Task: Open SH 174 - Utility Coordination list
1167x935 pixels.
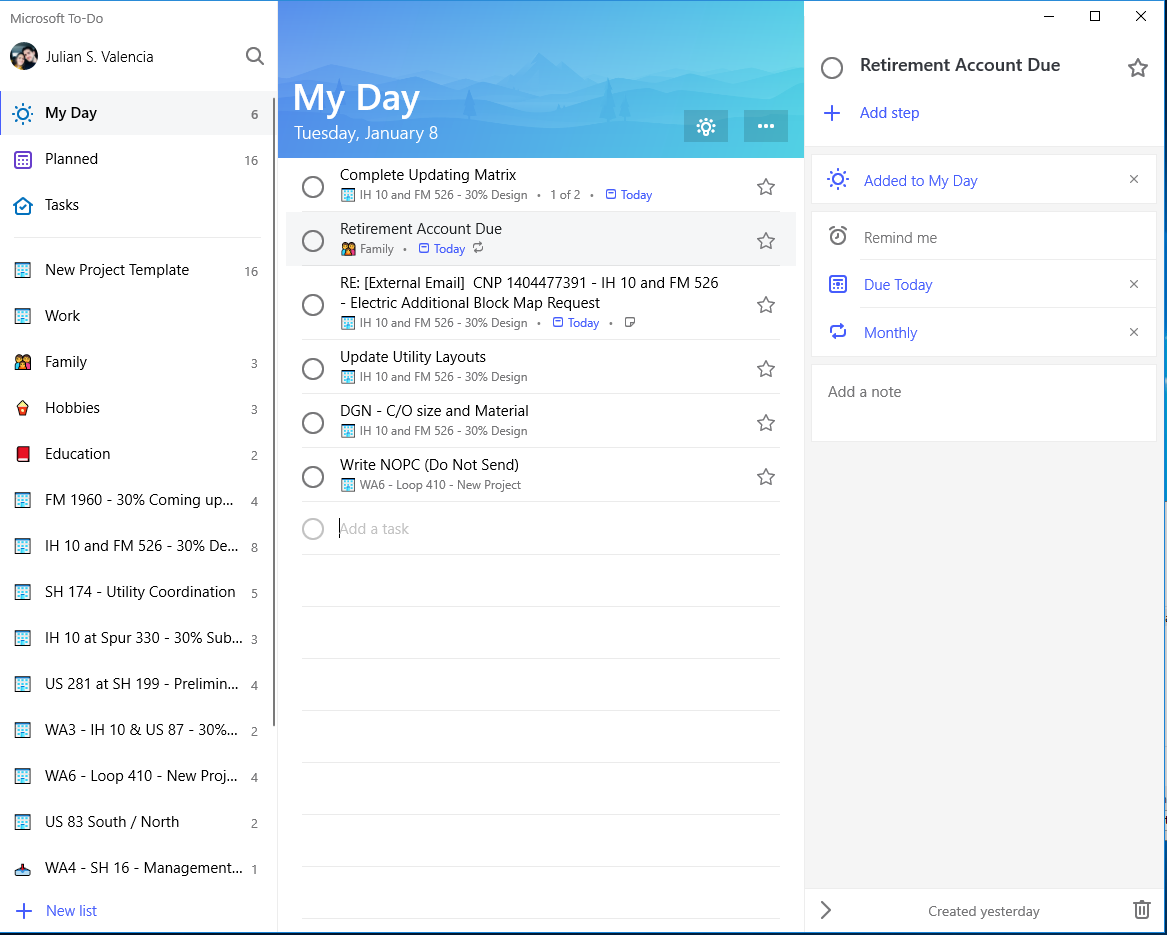Action: [x=138, y=593]
